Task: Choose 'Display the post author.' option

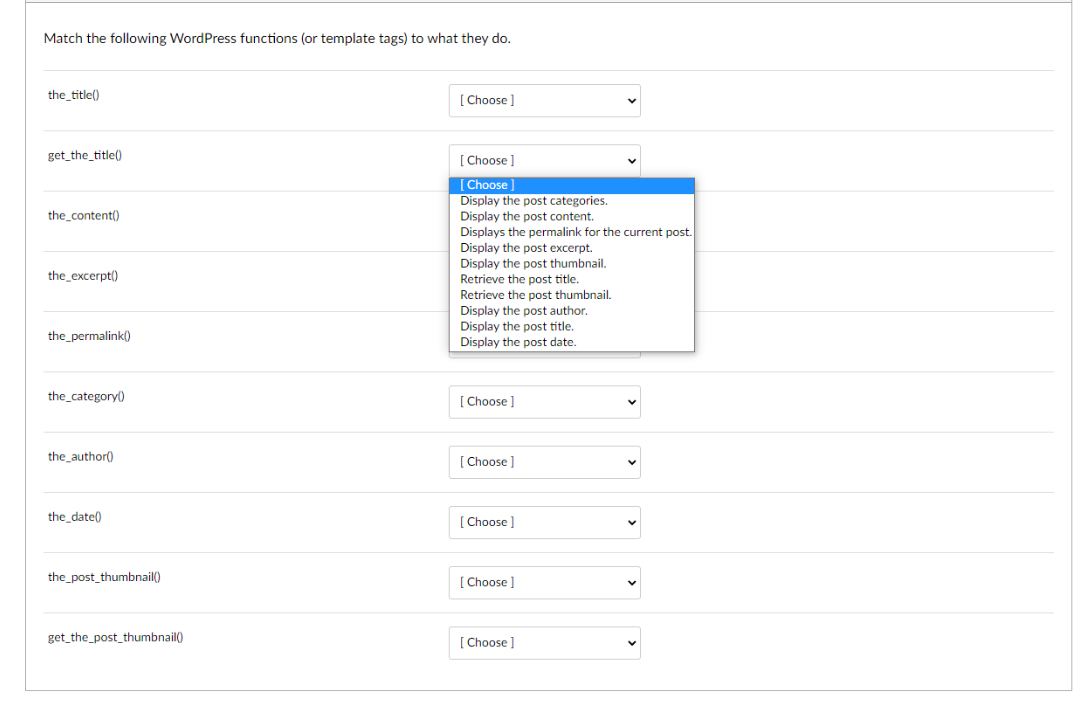Action: pos(571,311)
